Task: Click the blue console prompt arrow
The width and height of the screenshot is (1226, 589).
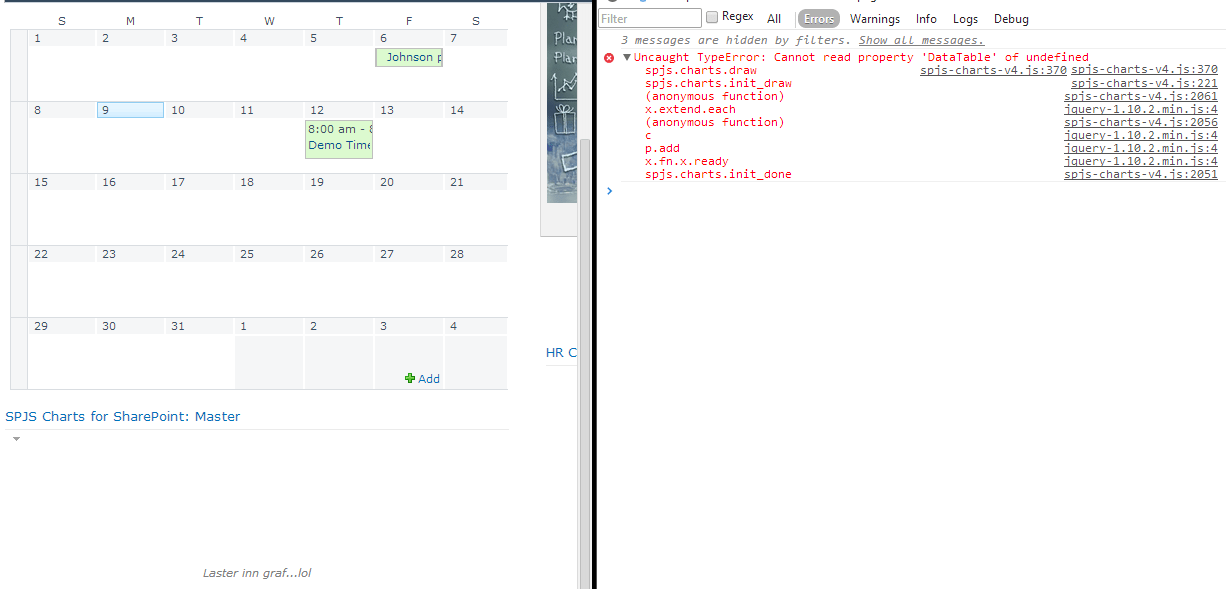Action: click(x=609, y=190)
